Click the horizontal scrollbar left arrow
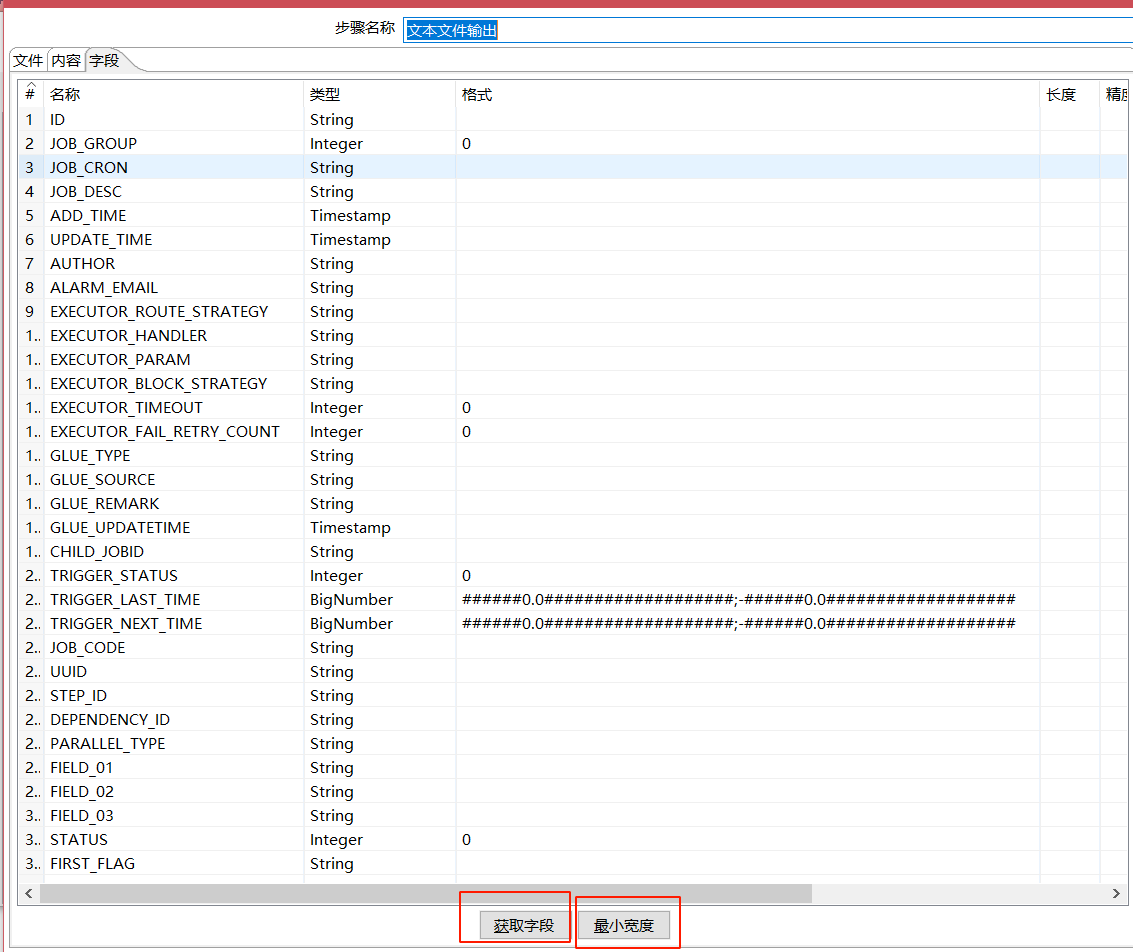The width and height of the screenshot is (1133, 952). pyautogui.click(x=28, y=893)
